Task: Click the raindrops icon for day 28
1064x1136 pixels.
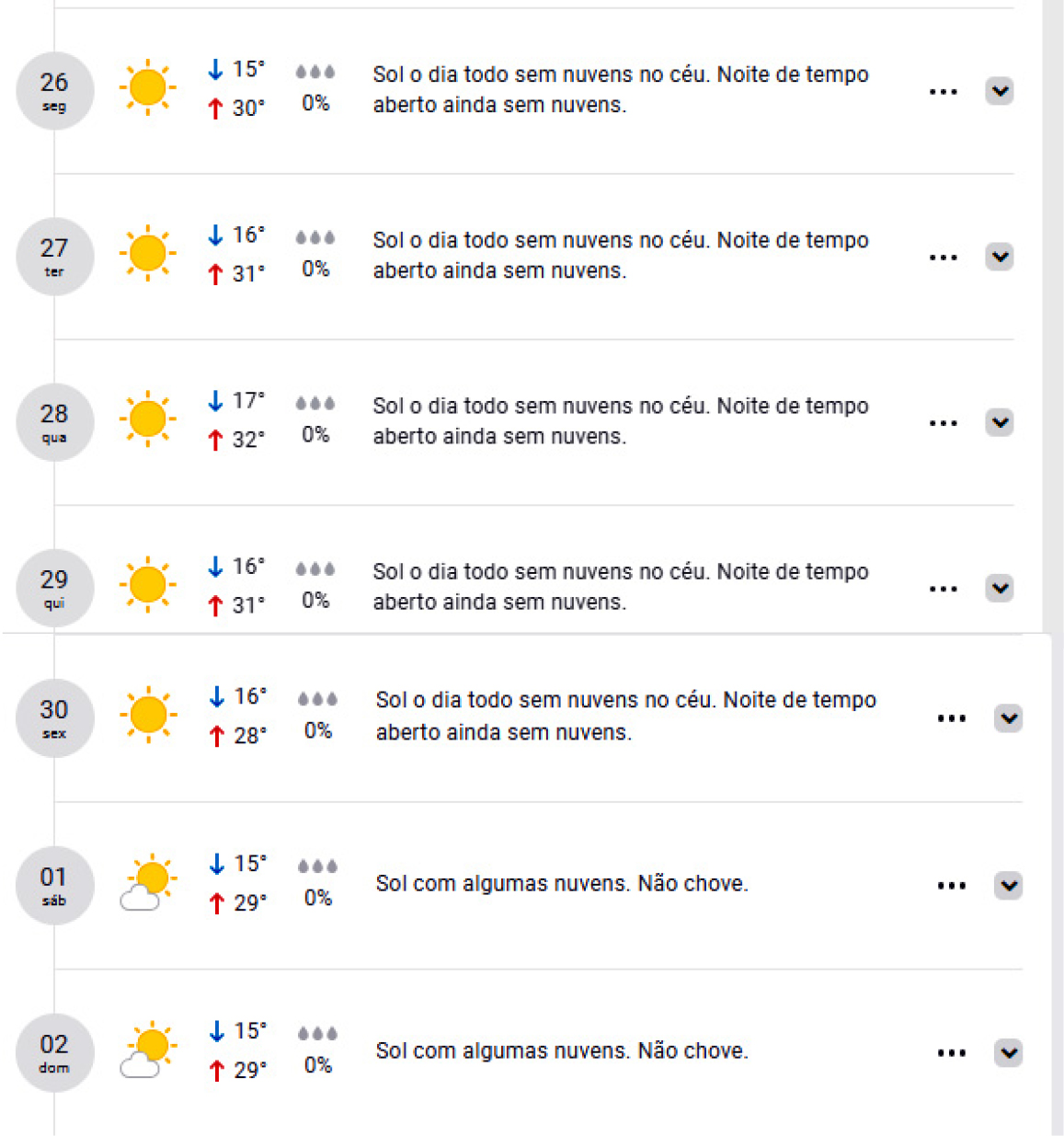Action: (315, 404)
